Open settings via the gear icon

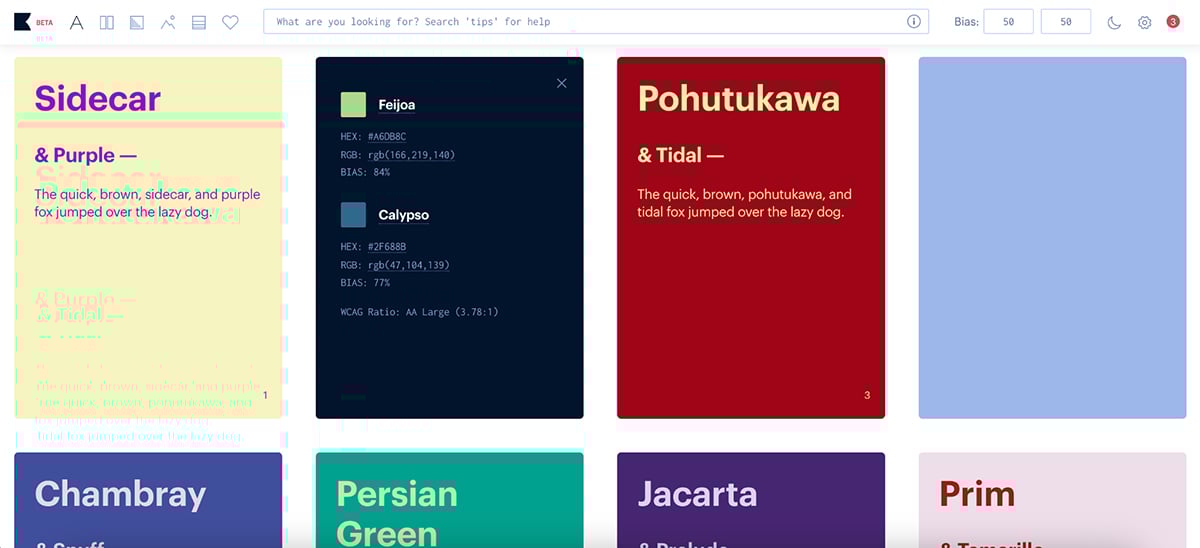(x=1144, y=22)
